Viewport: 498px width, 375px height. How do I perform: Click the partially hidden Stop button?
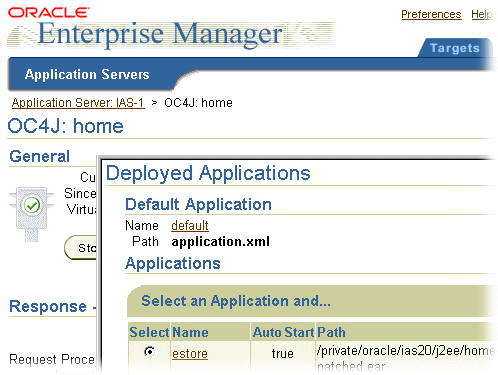(x=81, y=248)
